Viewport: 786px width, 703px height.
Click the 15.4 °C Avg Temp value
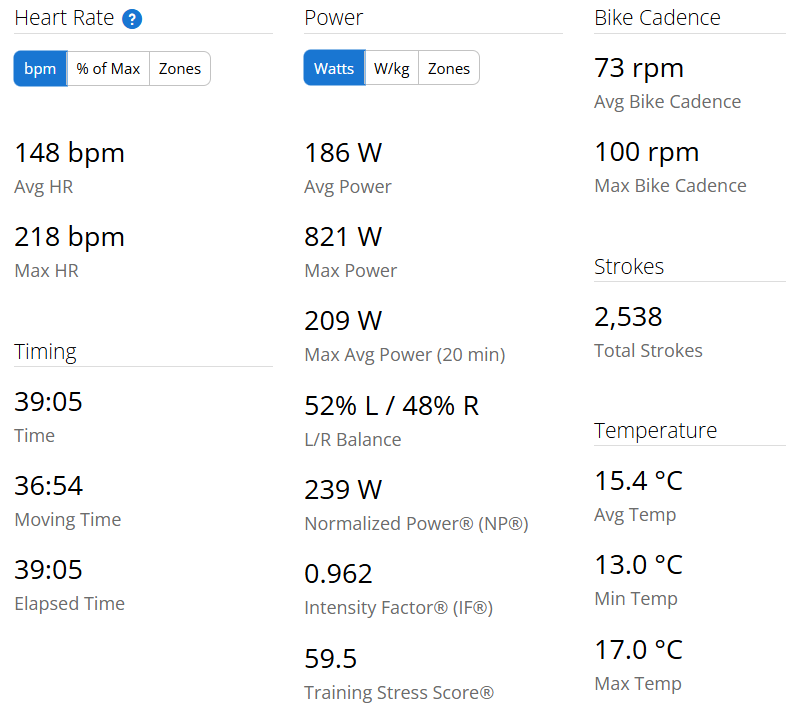point(638,481)
